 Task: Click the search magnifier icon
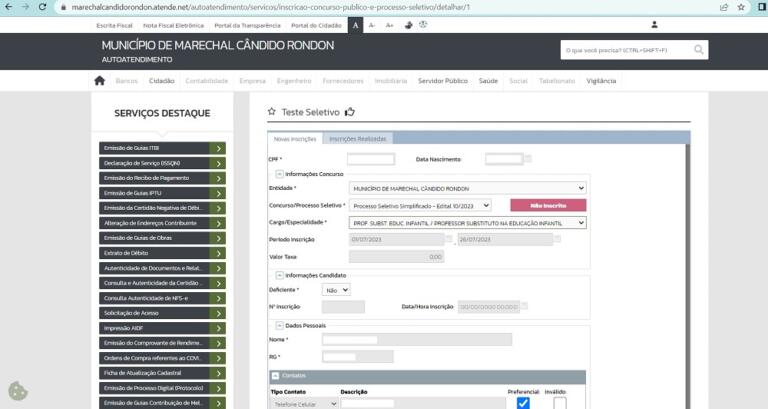pos(699,49)
